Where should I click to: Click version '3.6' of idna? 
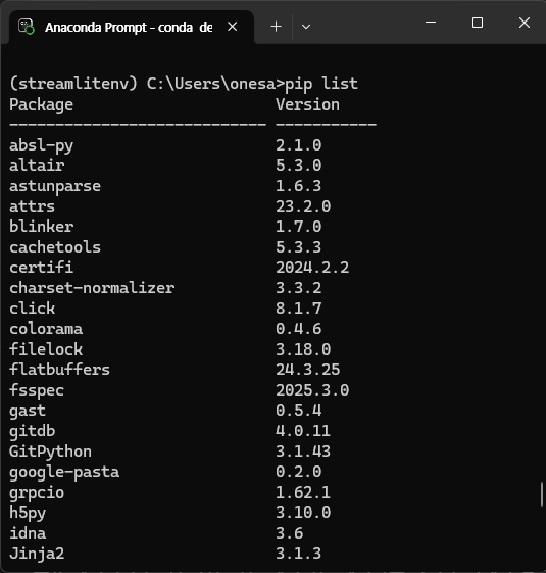[289, 533]
